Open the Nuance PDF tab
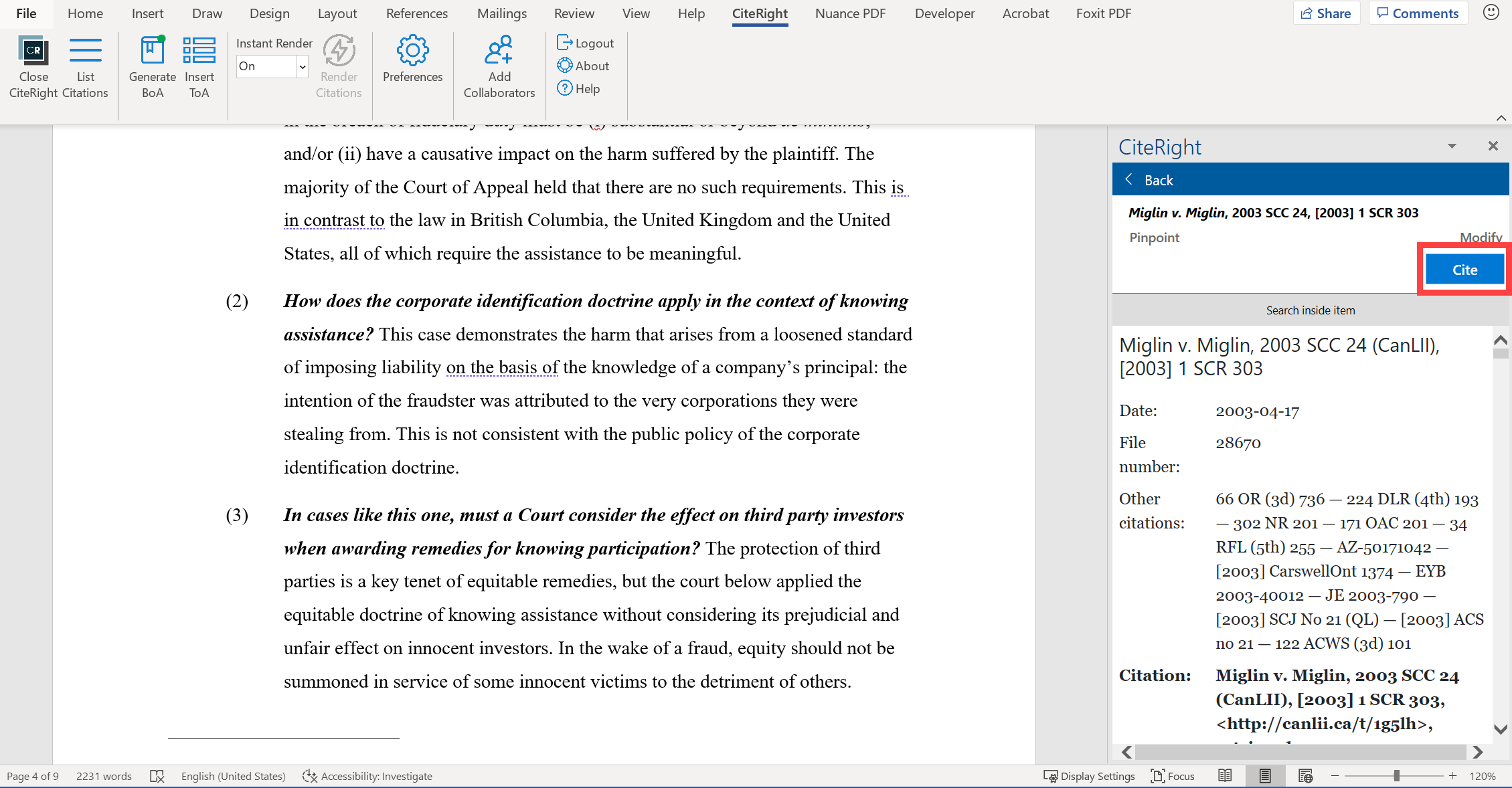Image resolution: width=1512 pixels, height=788 pixels. coord(850,13)
